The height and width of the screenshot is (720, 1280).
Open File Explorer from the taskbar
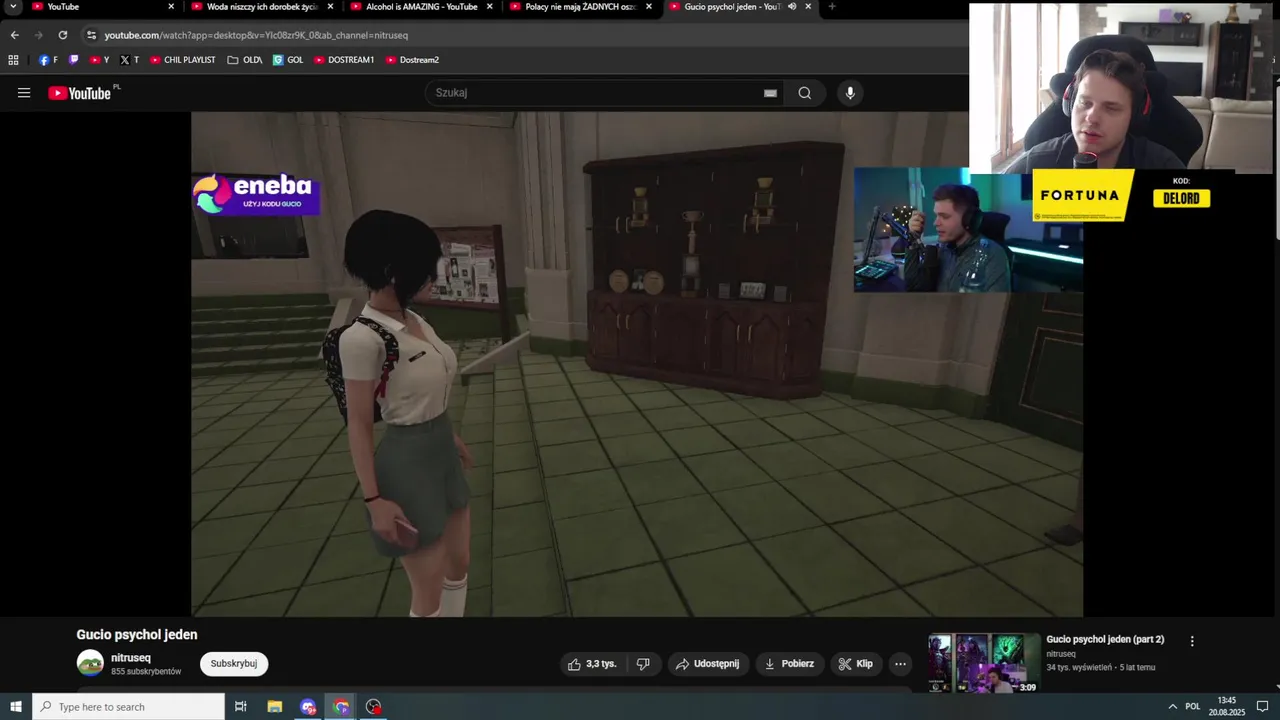pyautogui.click(x=275, y=707)
